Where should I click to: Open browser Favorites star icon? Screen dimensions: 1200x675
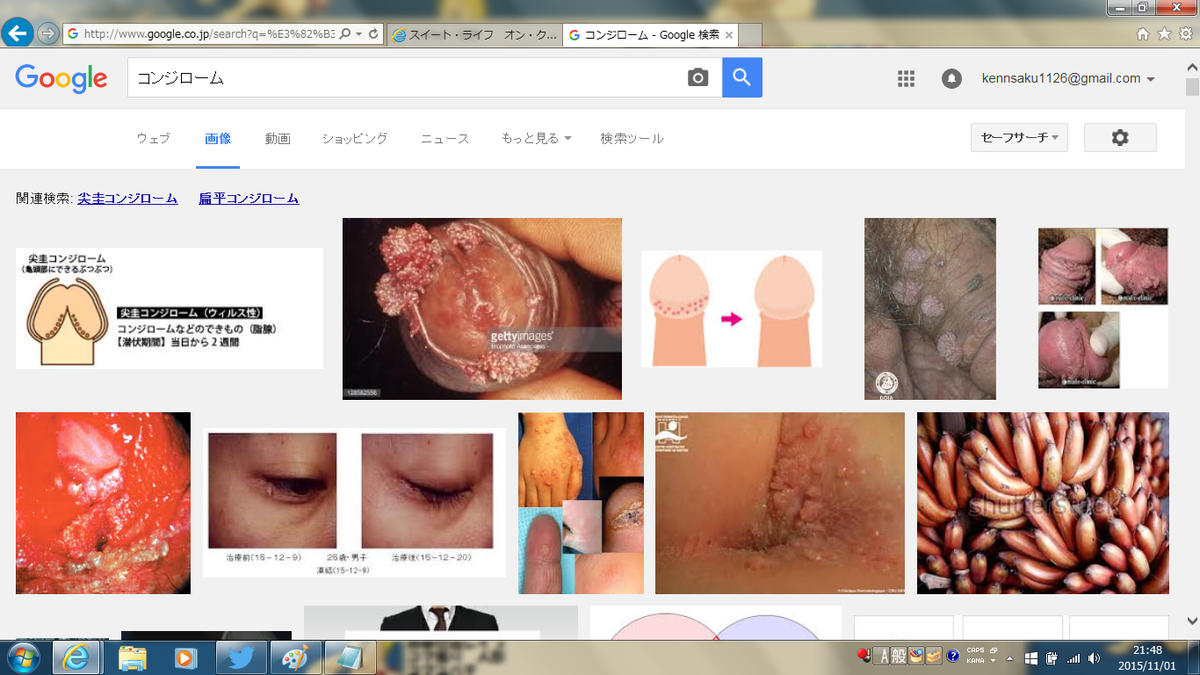tap(1163, 33)
